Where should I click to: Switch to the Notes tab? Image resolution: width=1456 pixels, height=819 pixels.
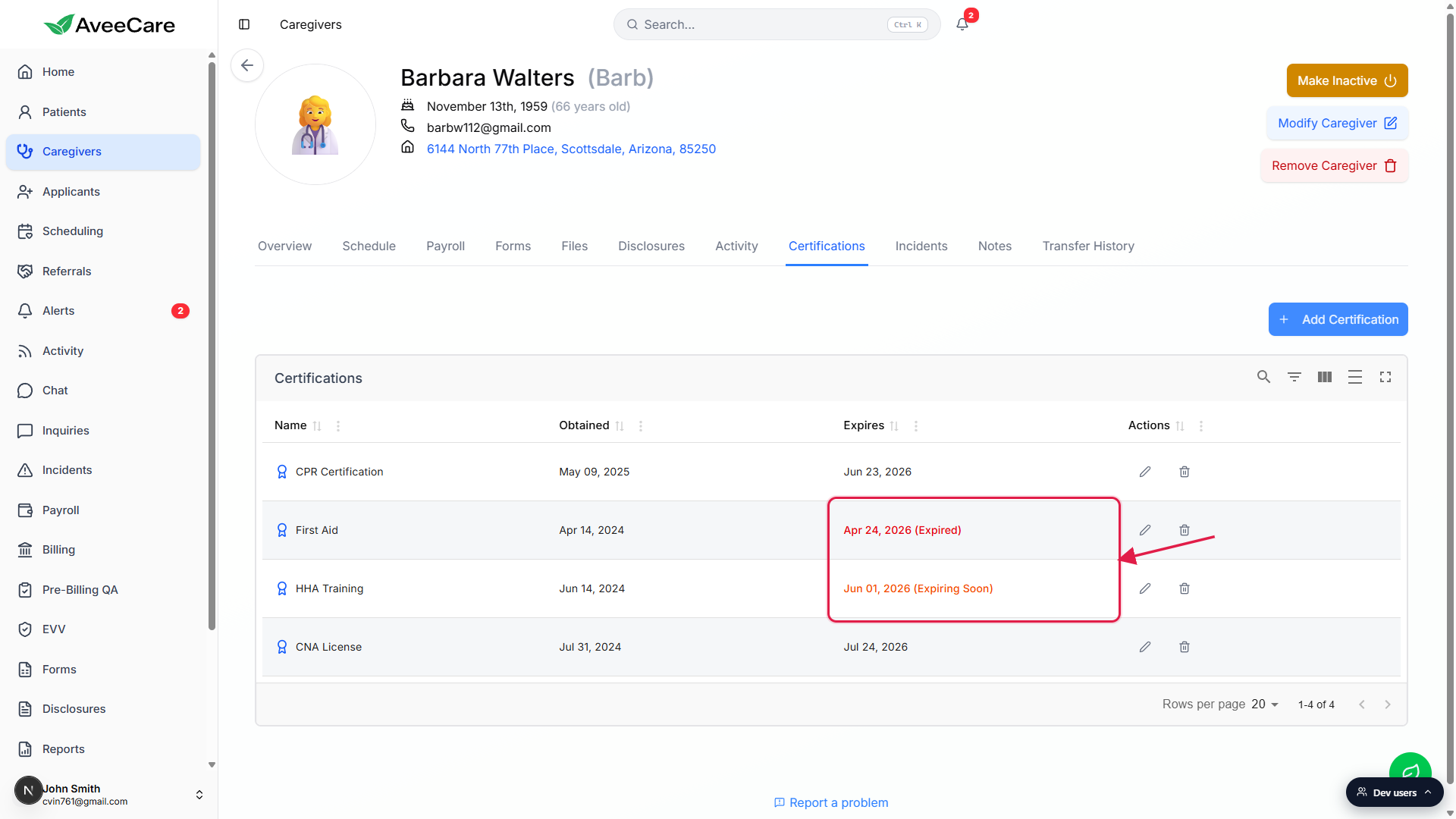[994, 246]
